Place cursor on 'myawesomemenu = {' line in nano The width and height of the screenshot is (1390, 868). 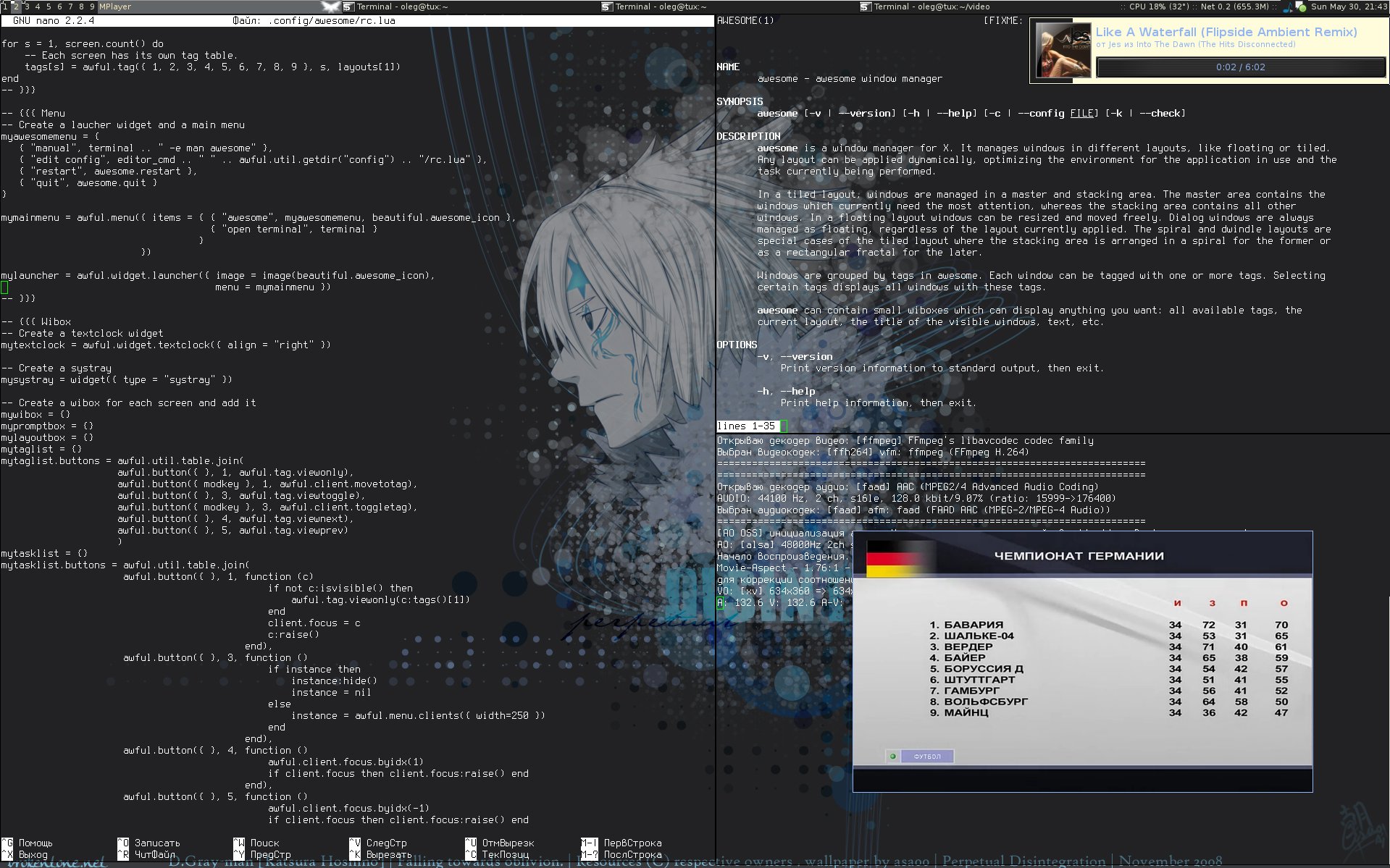(x=50, y=136)
